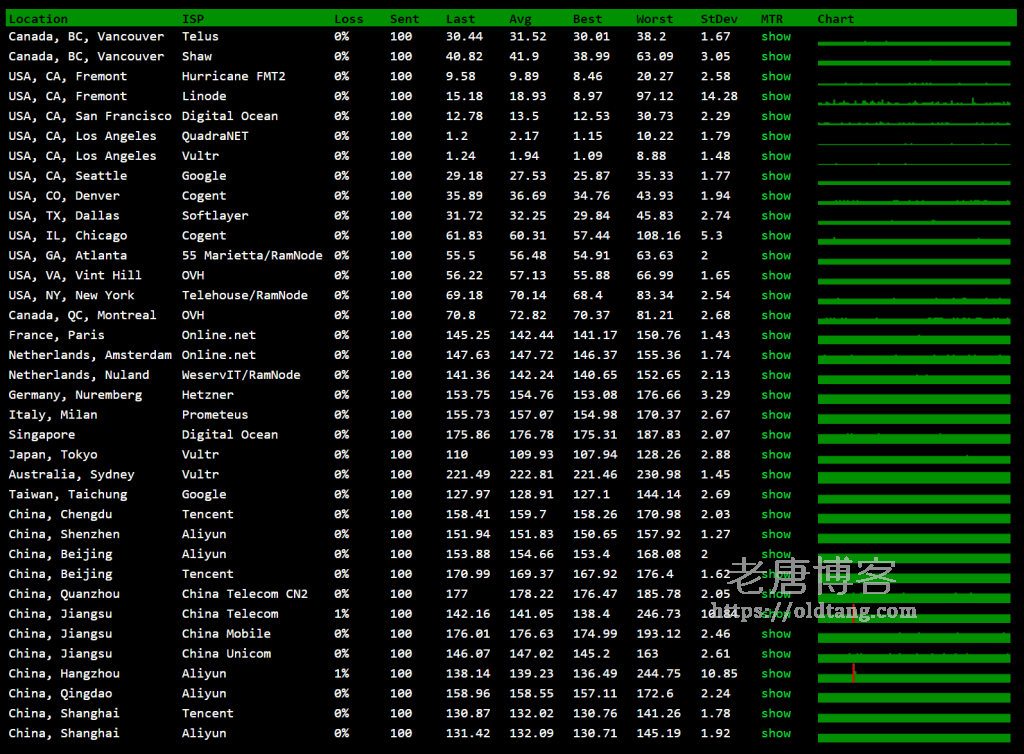Open show link for Vultr Tokyo row
Viewport: 1024px width, 754px height.
[x=775, y=455]
